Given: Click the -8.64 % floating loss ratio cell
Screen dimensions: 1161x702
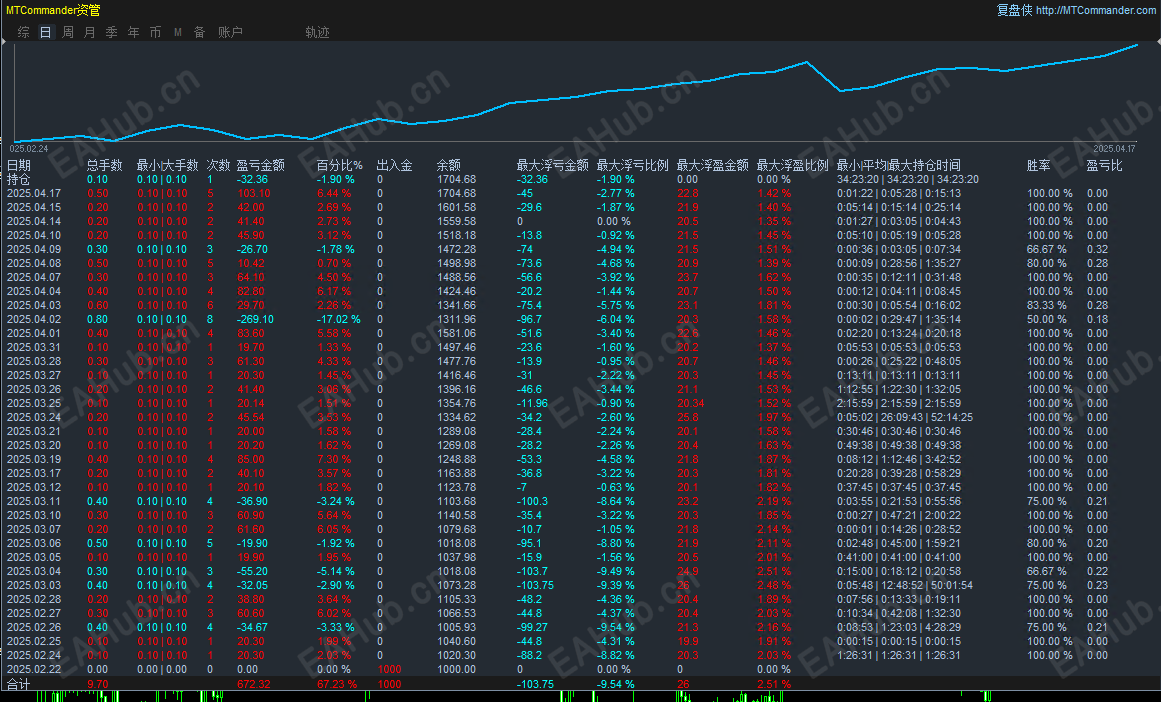Looking at the screenshot, I should pyautogui.click(x=616, y=501).
